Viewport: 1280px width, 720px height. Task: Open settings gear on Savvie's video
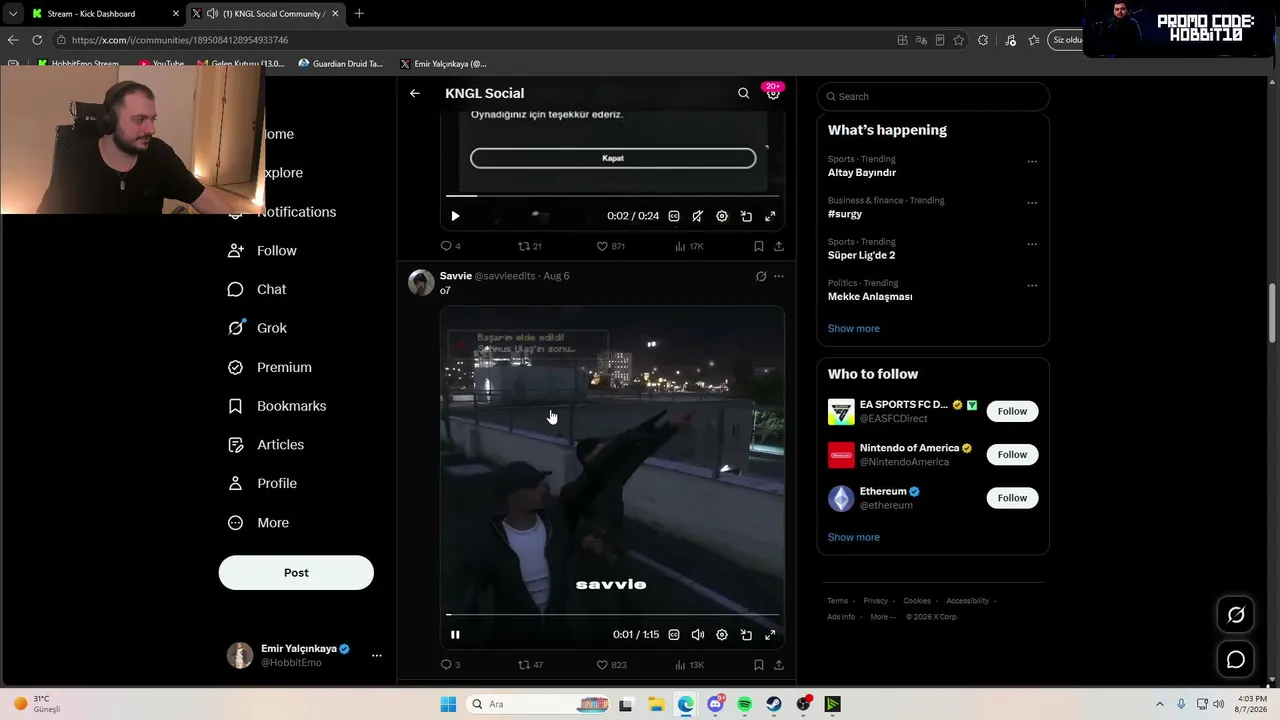[722, 634]
